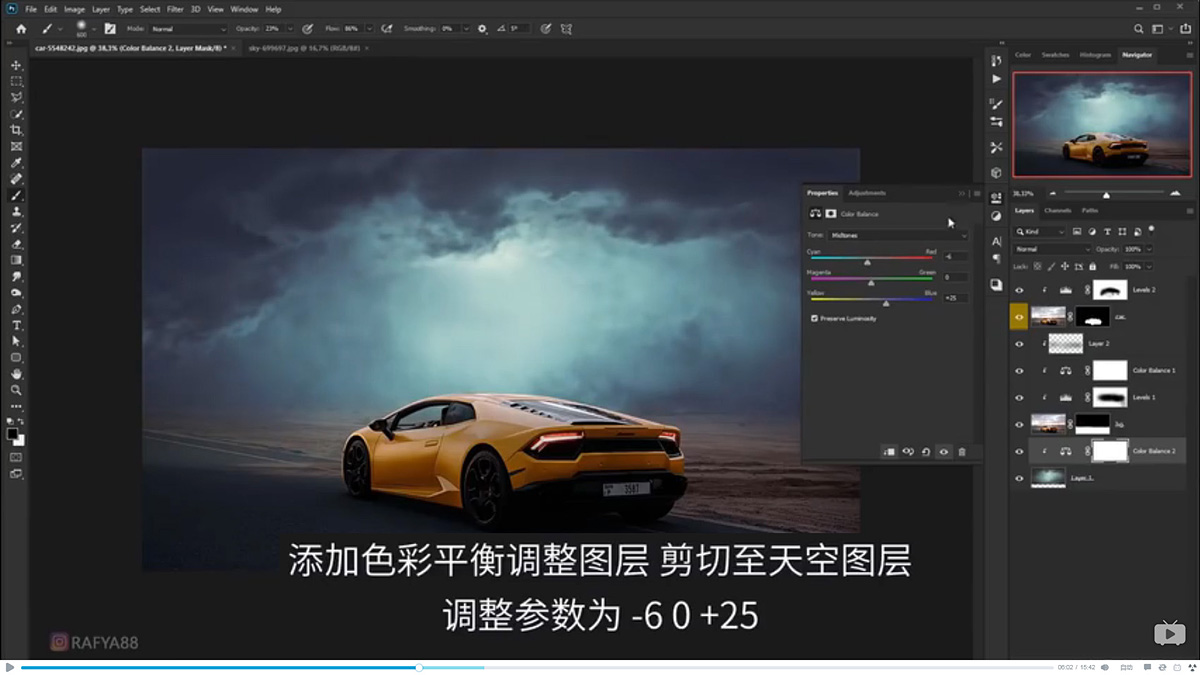Image resolution: width=1200 pixels, height=675 pixels.
Task: Select the Color Balance 2 layer mask thumbnail
Action: click(1110, 450)
